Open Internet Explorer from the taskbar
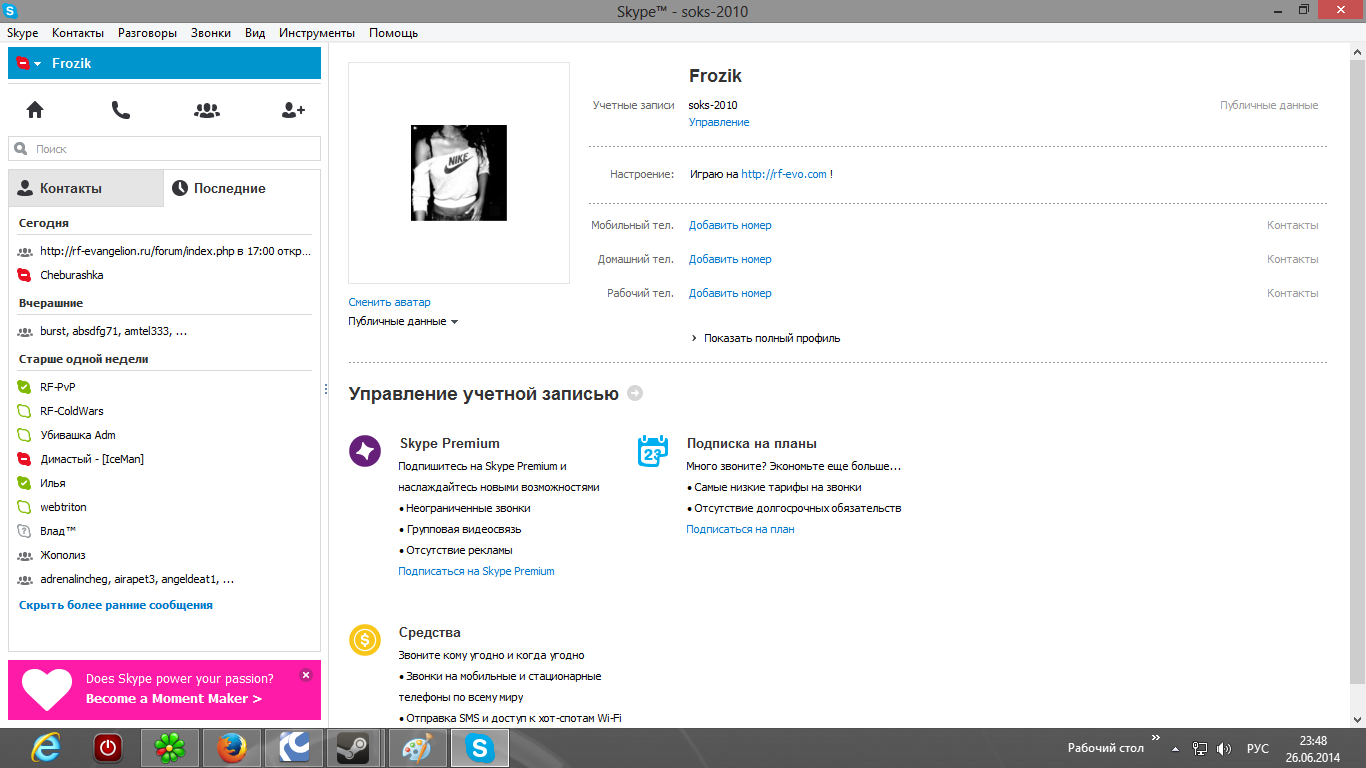The image size is (1366, 768). click(46, 748)
